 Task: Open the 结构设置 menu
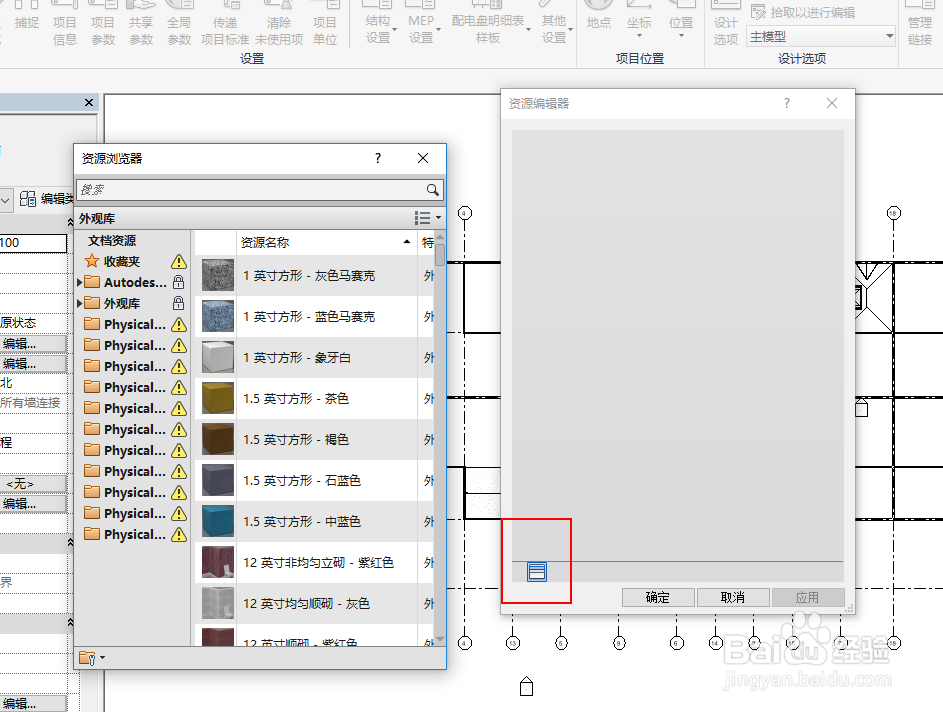coord(378,22)
